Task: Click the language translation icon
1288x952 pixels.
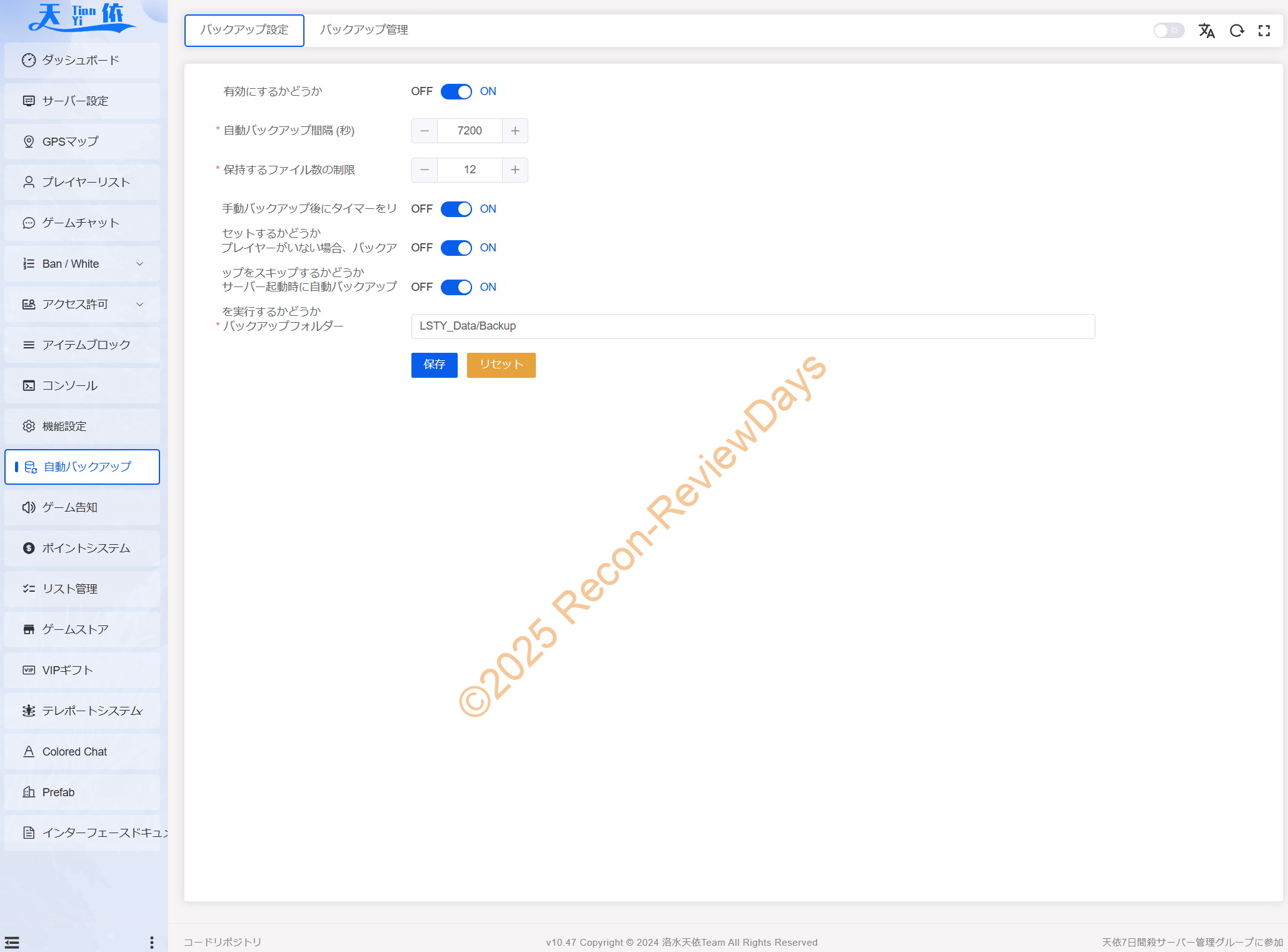Action: pos(1206,31)
